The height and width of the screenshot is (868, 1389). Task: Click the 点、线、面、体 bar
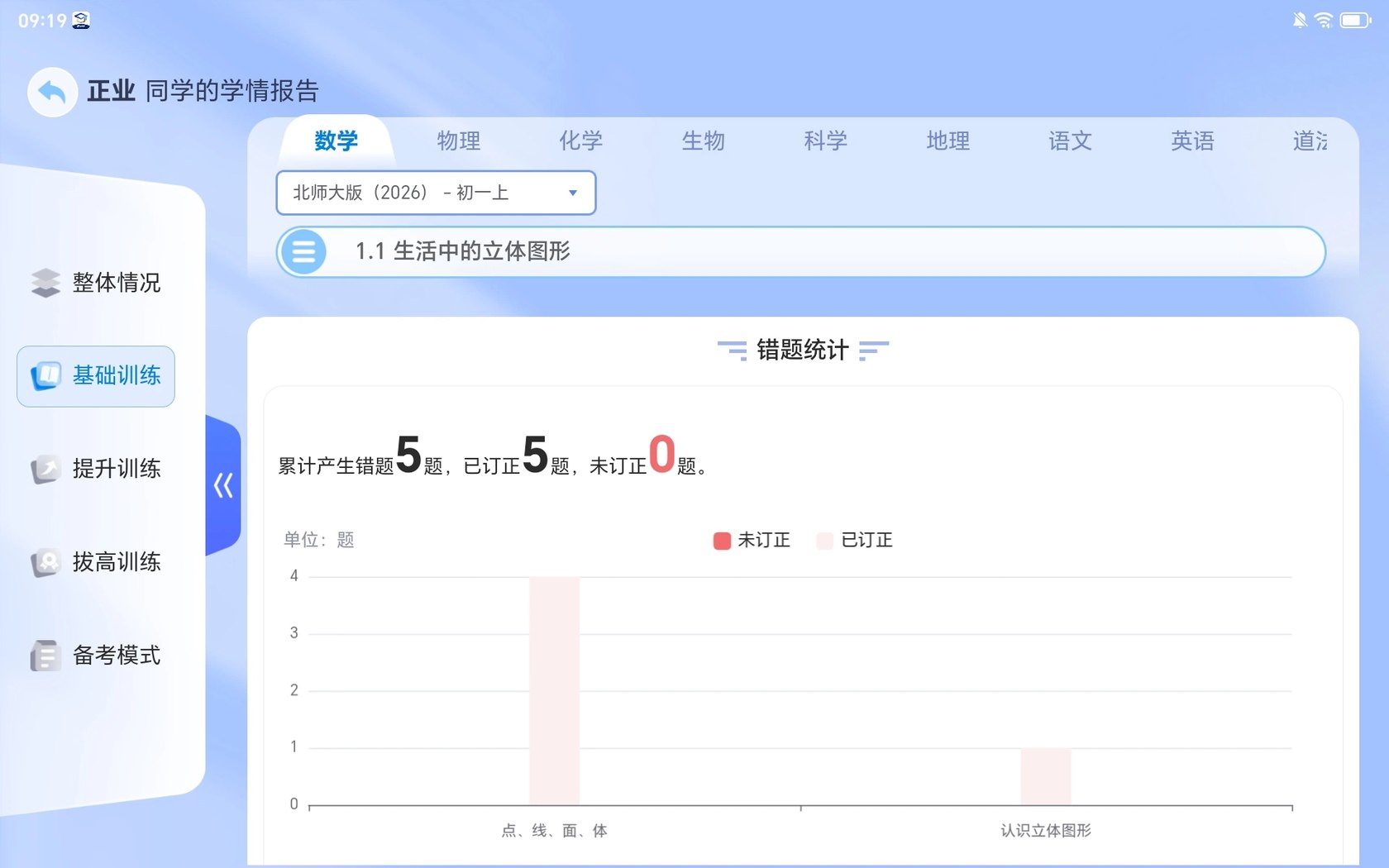[555, 691]
